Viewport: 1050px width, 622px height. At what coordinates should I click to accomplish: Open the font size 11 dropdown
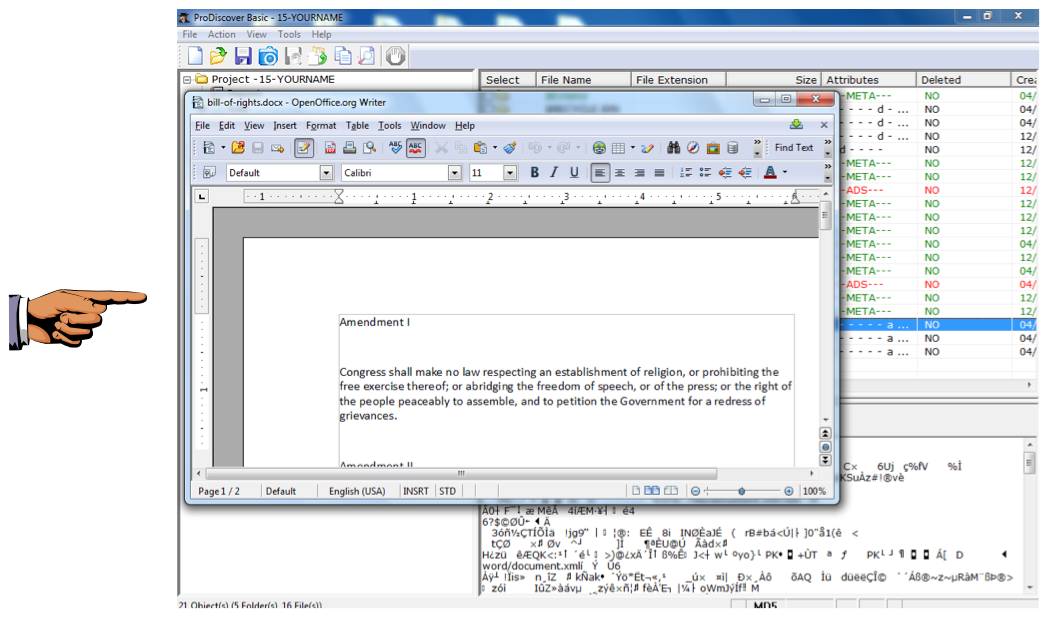click(x=510, y=173)
